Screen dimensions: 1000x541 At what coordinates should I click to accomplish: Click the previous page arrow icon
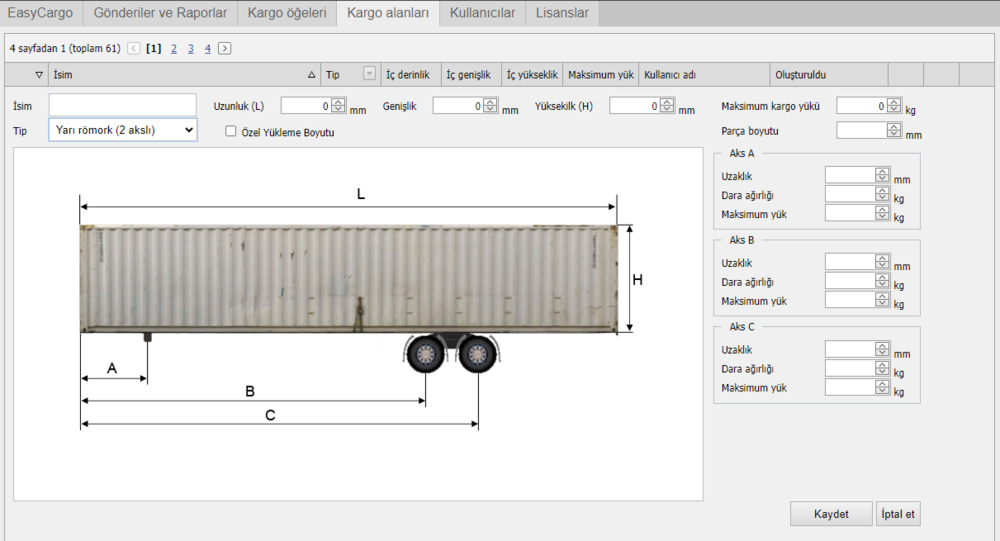134,48
